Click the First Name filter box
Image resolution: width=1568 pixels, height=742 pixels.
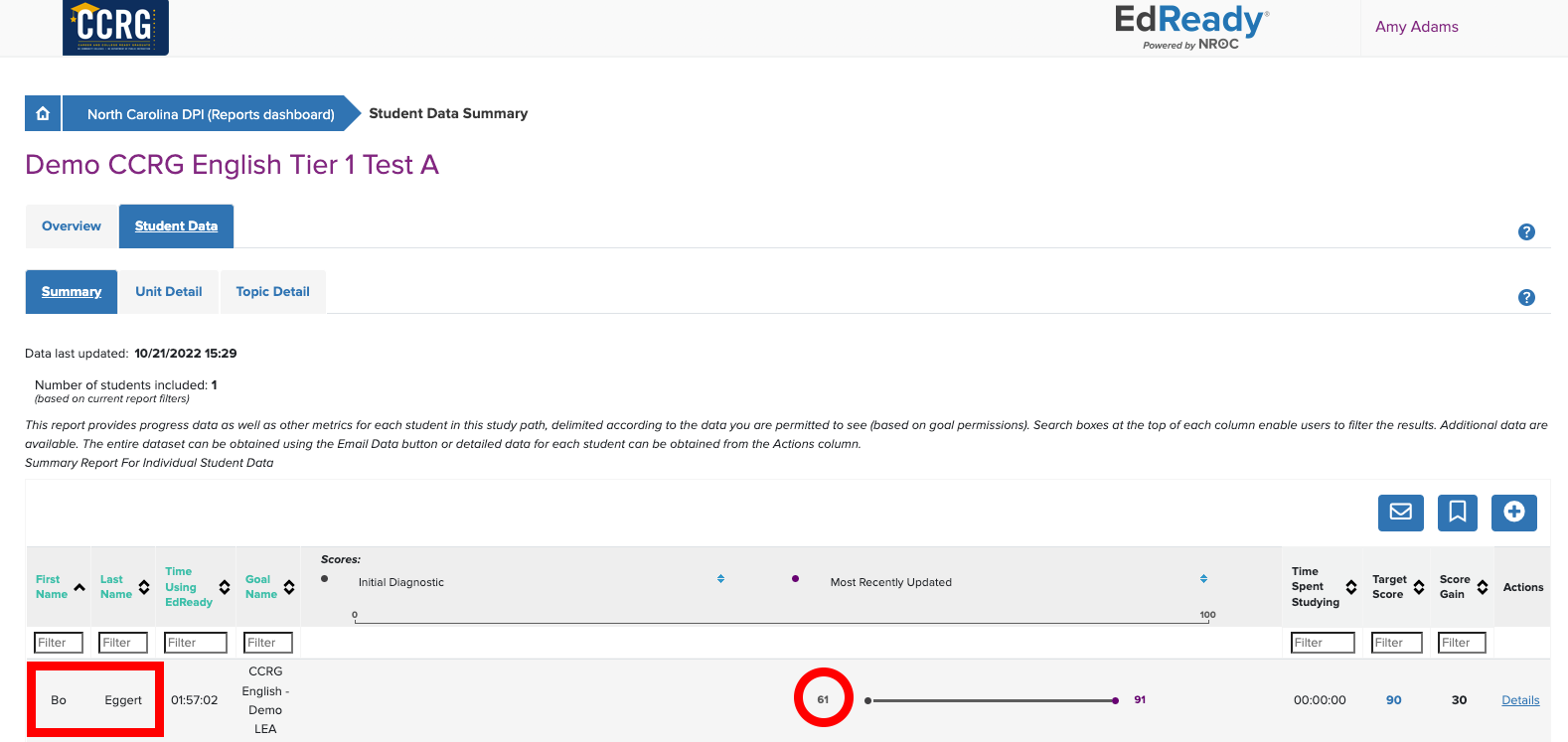coord(58,642)
